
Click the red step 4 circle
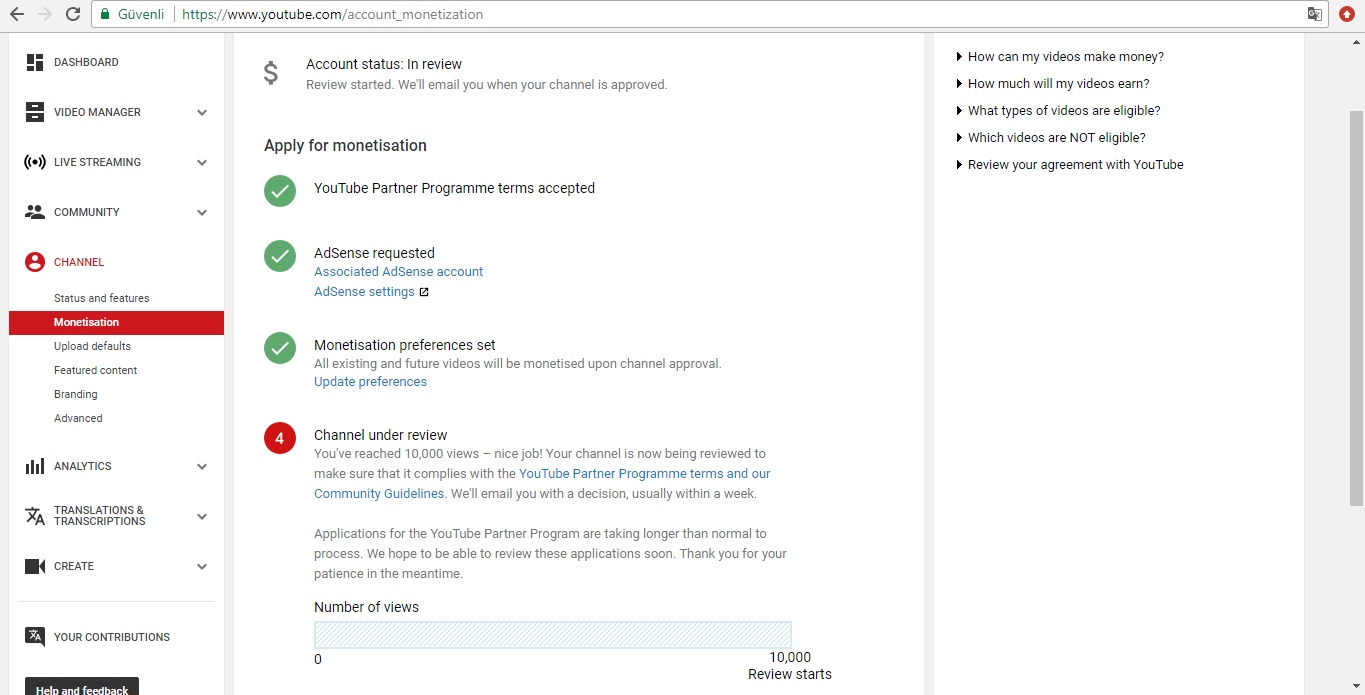pos(280,438)
